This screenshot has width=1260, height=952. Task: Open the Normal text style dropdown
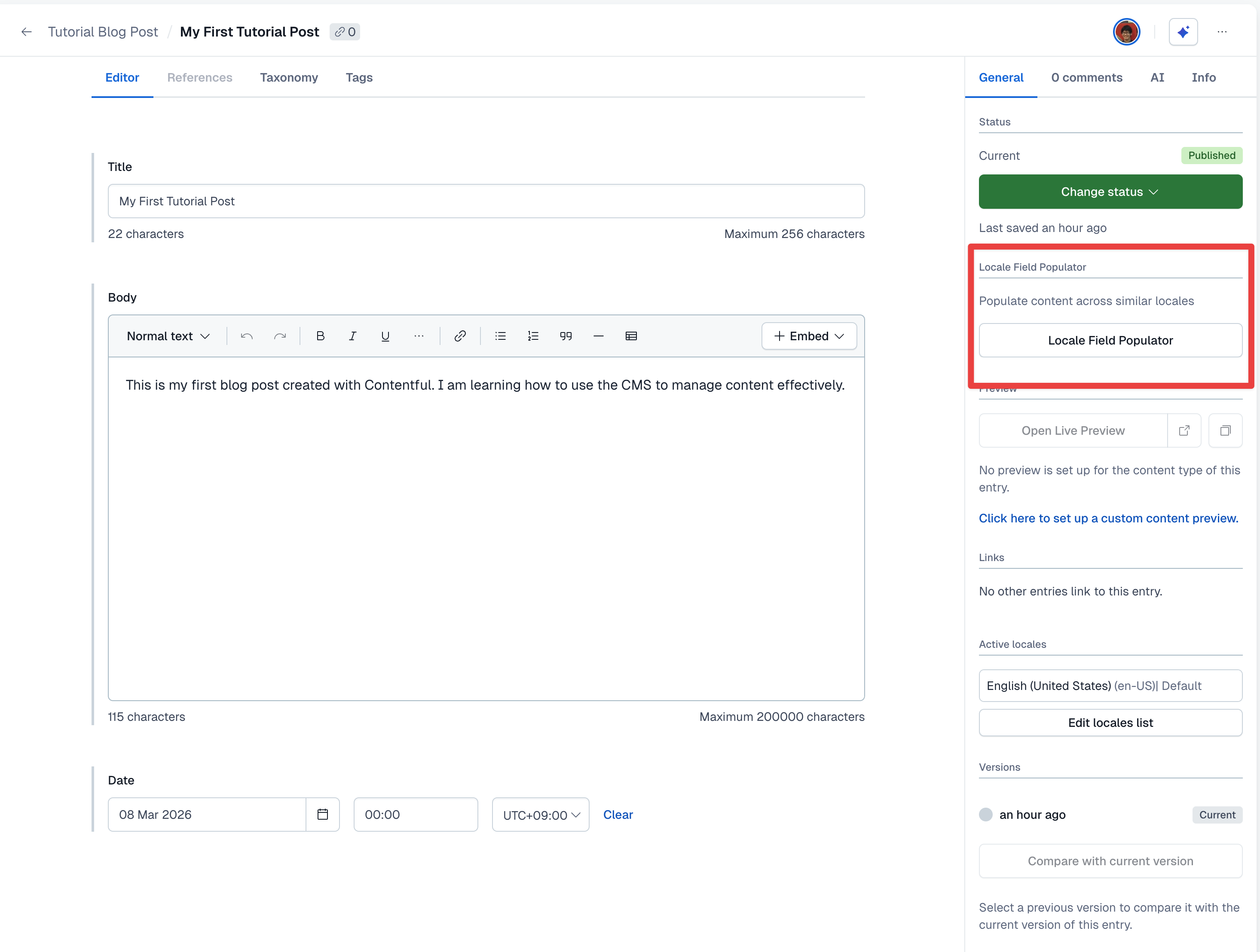pyautogui.click(x=168, y=336)
